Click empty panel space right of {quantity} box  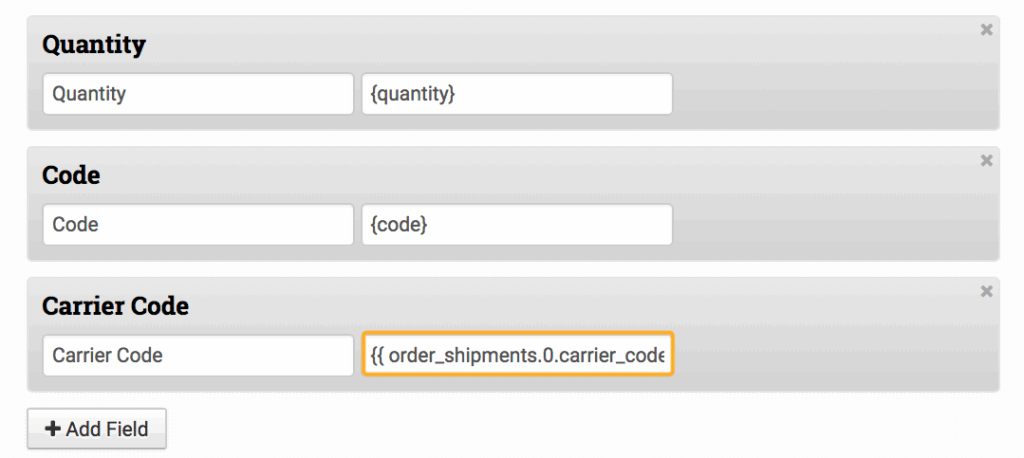[x=830, y=94]
